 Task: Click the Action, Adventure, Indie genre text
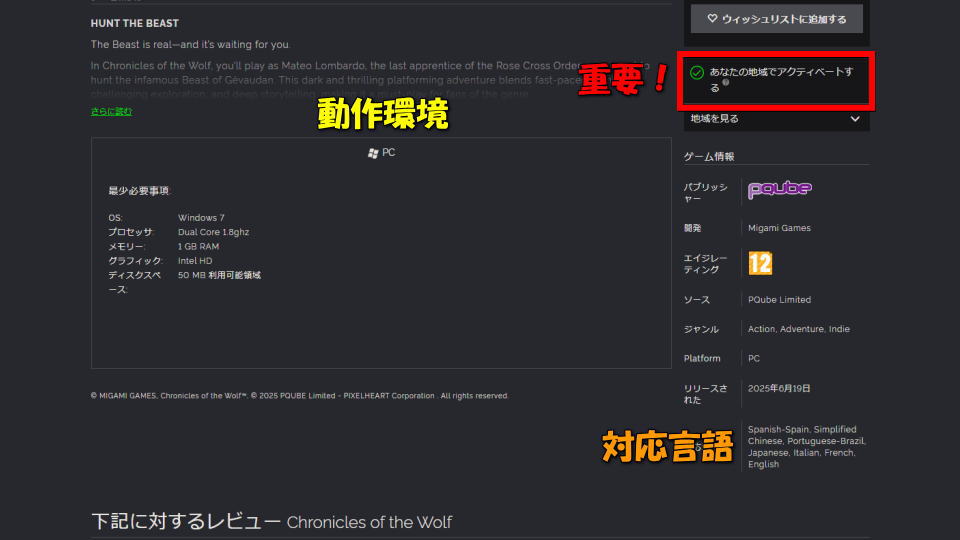click(798, 329)
